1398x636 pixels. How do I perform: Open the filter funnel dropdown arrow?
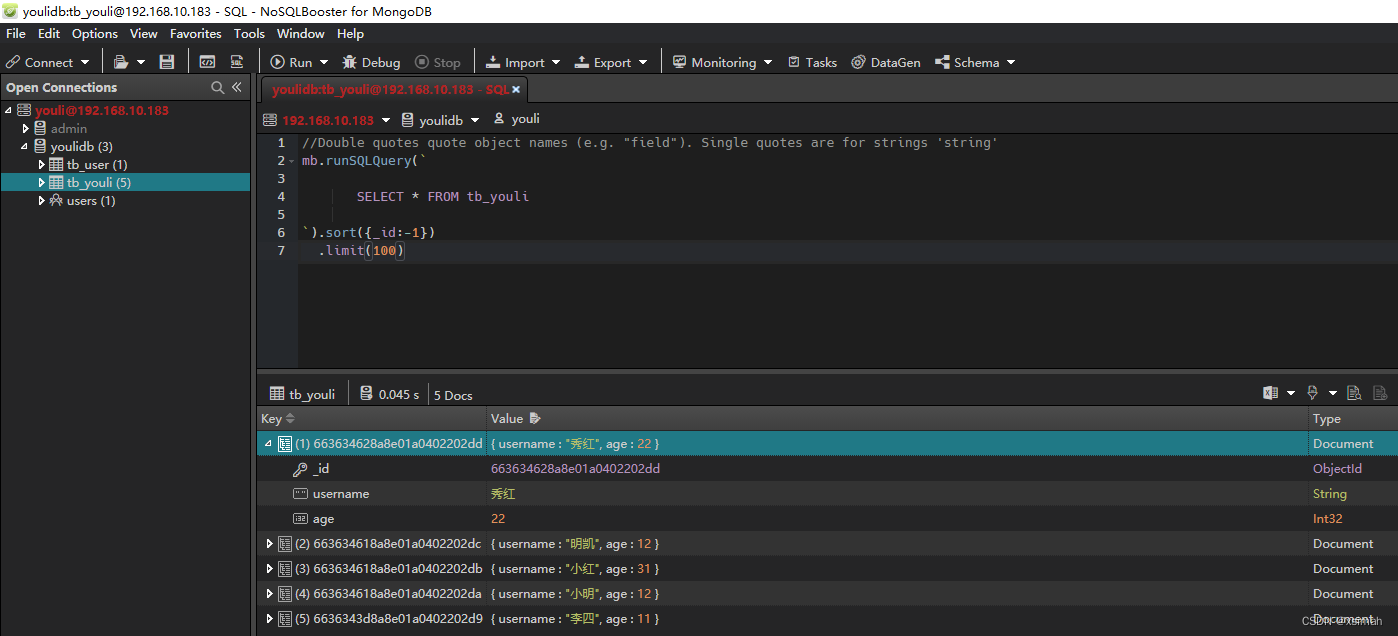(1332, 393)
